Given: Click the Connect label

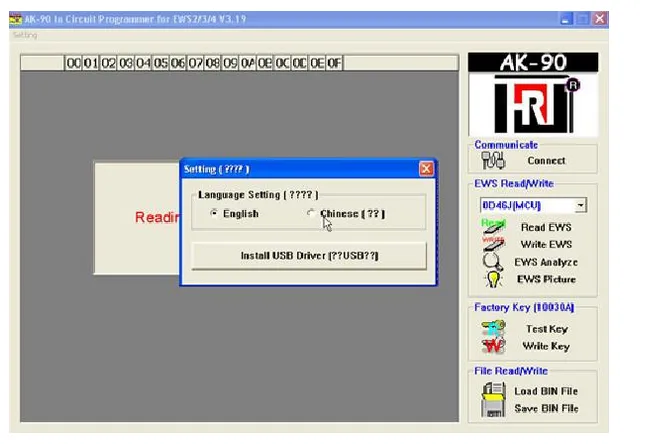Looking at the screenshot, I should click(x=546, y=161).
